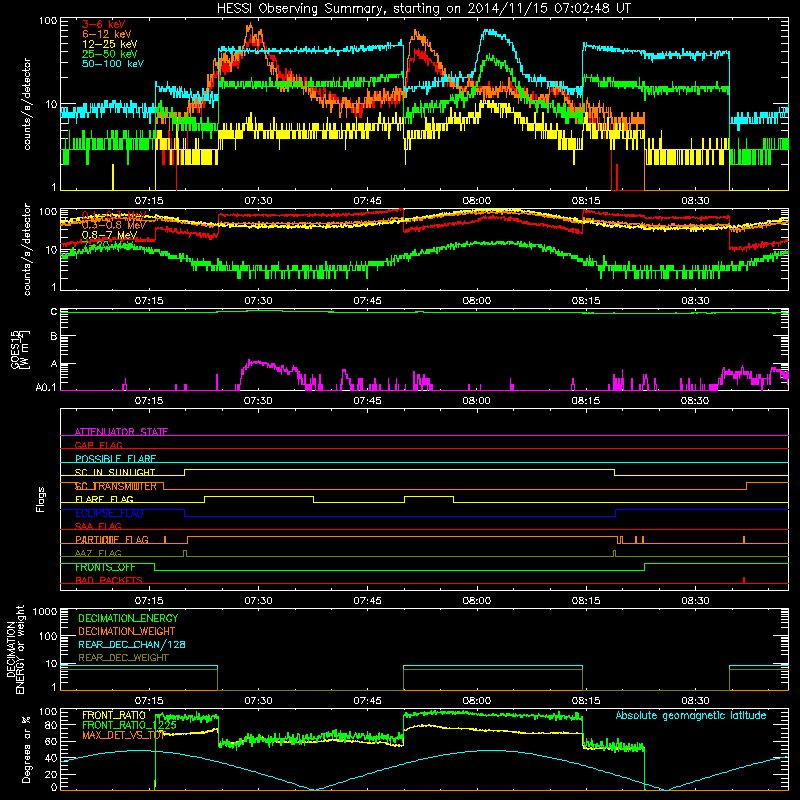Click the POSSIBLE_FLARE flag label
This screenshot has width=800, height=800.
(115, 459)
